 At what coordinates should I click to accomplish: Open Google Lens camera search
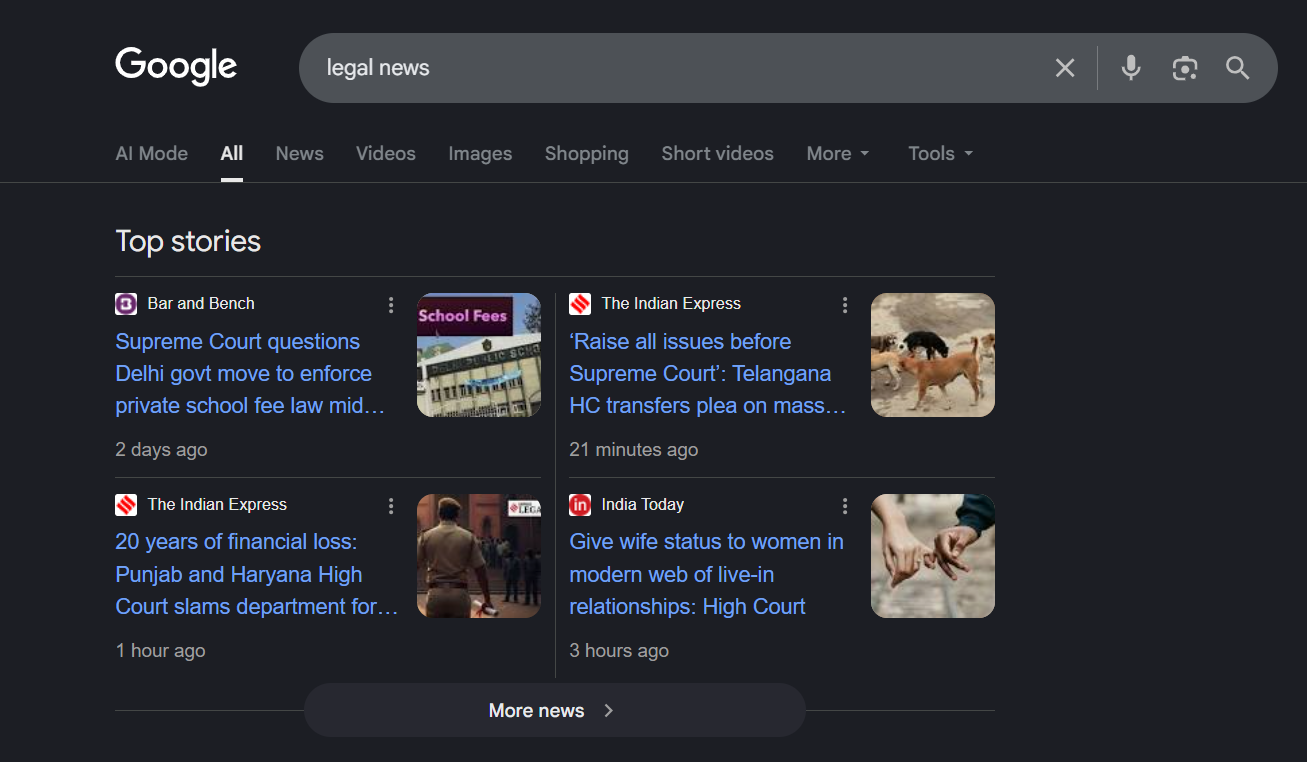point(1185,68)
